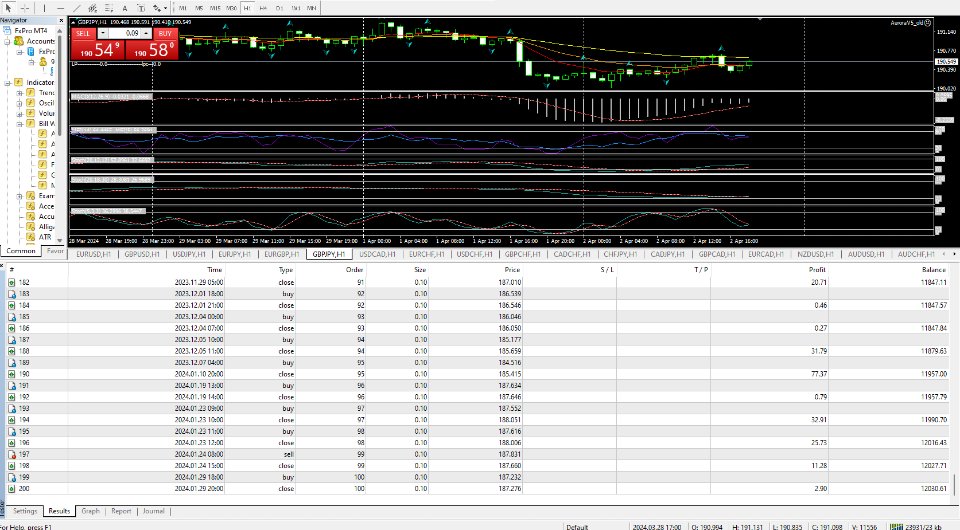The image size is (960, 530).
Task: Switch to Favorites tab in Navigator
Action: [x=54, y=251]
